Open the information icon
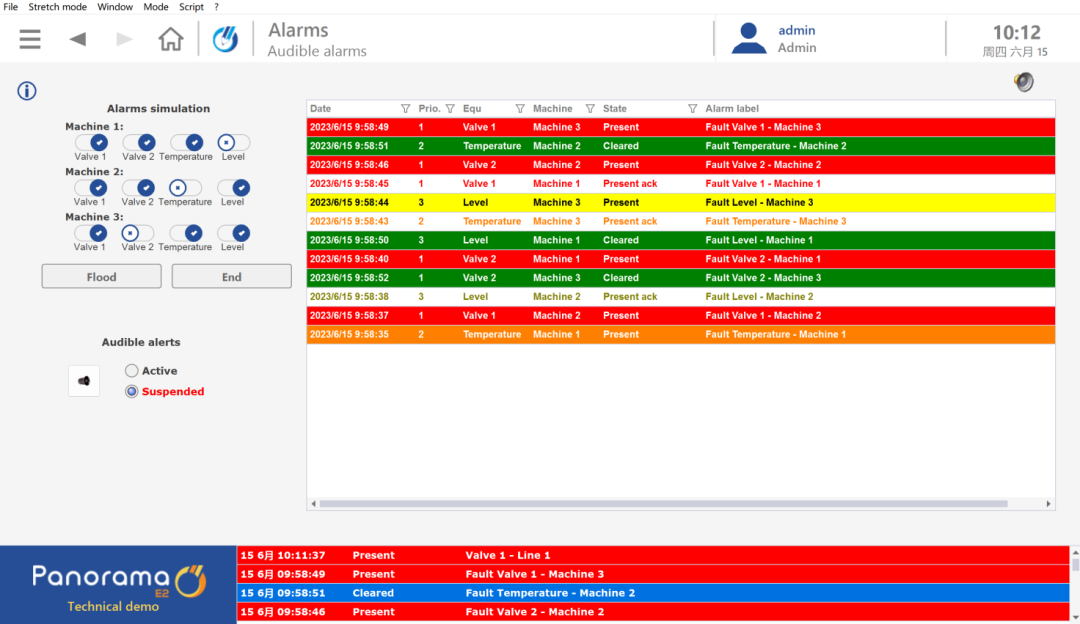 27,91
